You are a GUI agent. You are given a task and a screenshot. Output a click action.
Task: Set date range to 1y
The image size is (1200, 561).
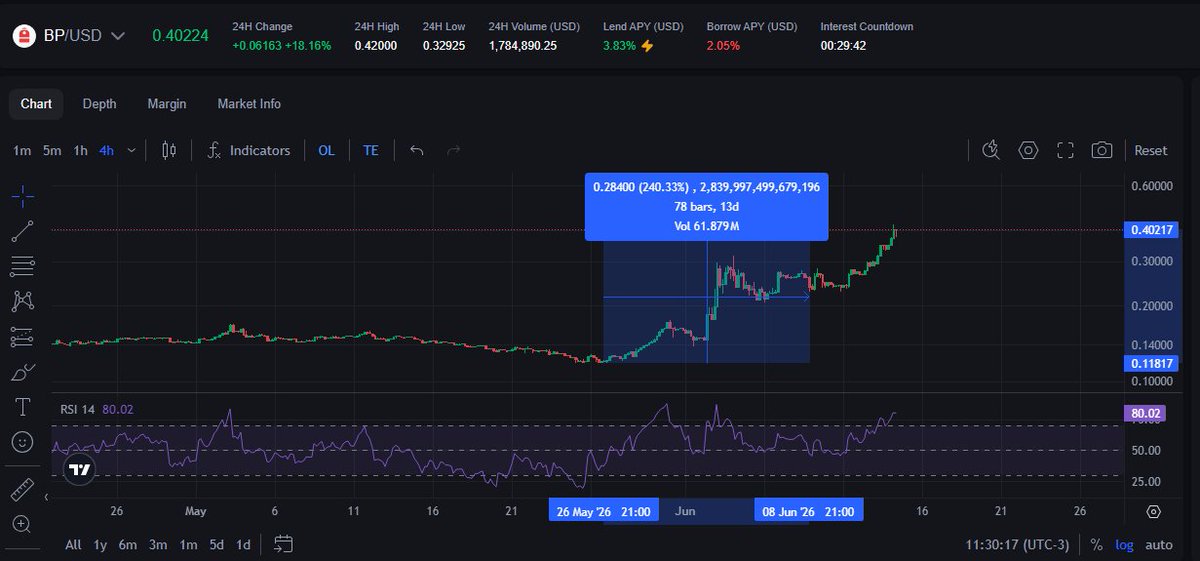coord(100,545)
